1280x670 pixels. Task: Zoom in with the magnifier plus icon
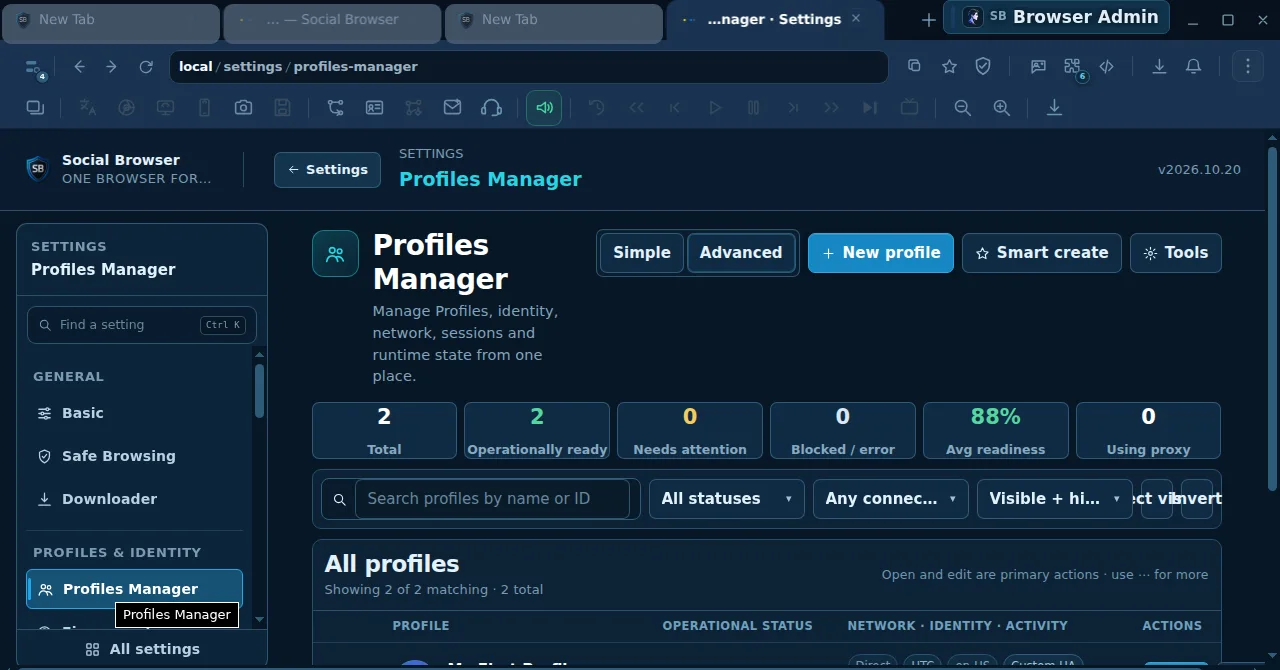pyautogui.click(x=1001, y=107)
